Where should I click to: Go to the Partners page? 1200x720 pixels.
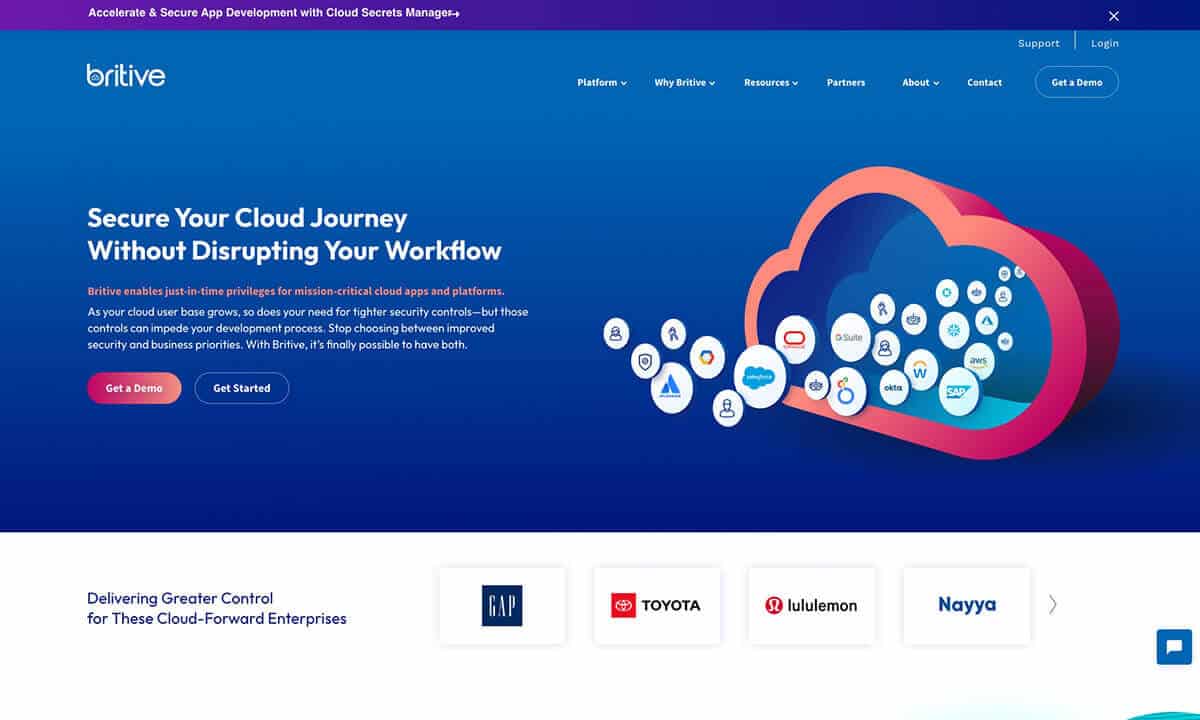[x=846, y=83]
